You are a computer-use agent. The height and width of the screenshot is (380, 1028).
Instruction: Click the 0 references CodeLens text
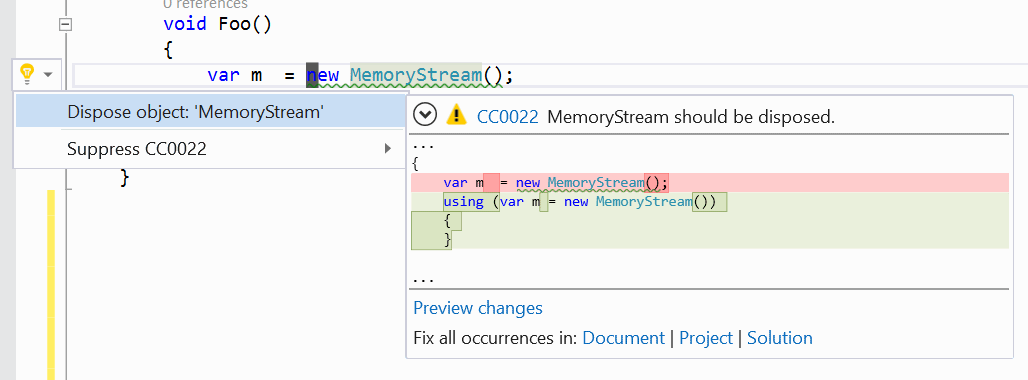[205, 5]
